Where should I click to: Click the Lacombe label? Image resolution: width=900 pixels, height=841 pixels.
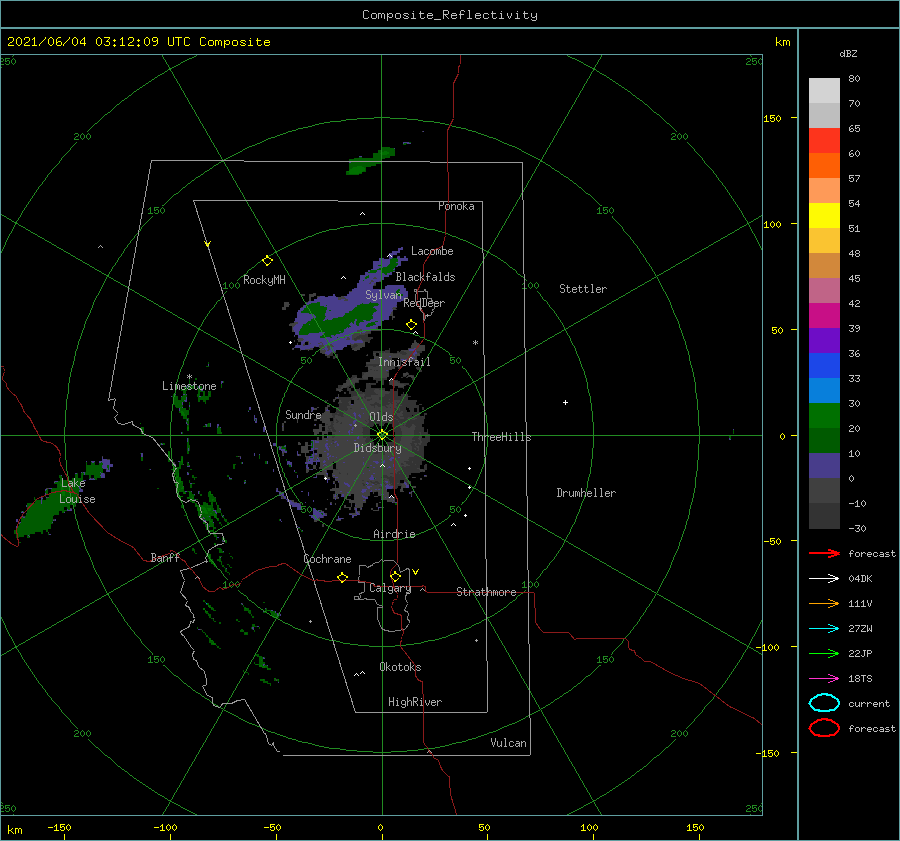tap(432, 251)
